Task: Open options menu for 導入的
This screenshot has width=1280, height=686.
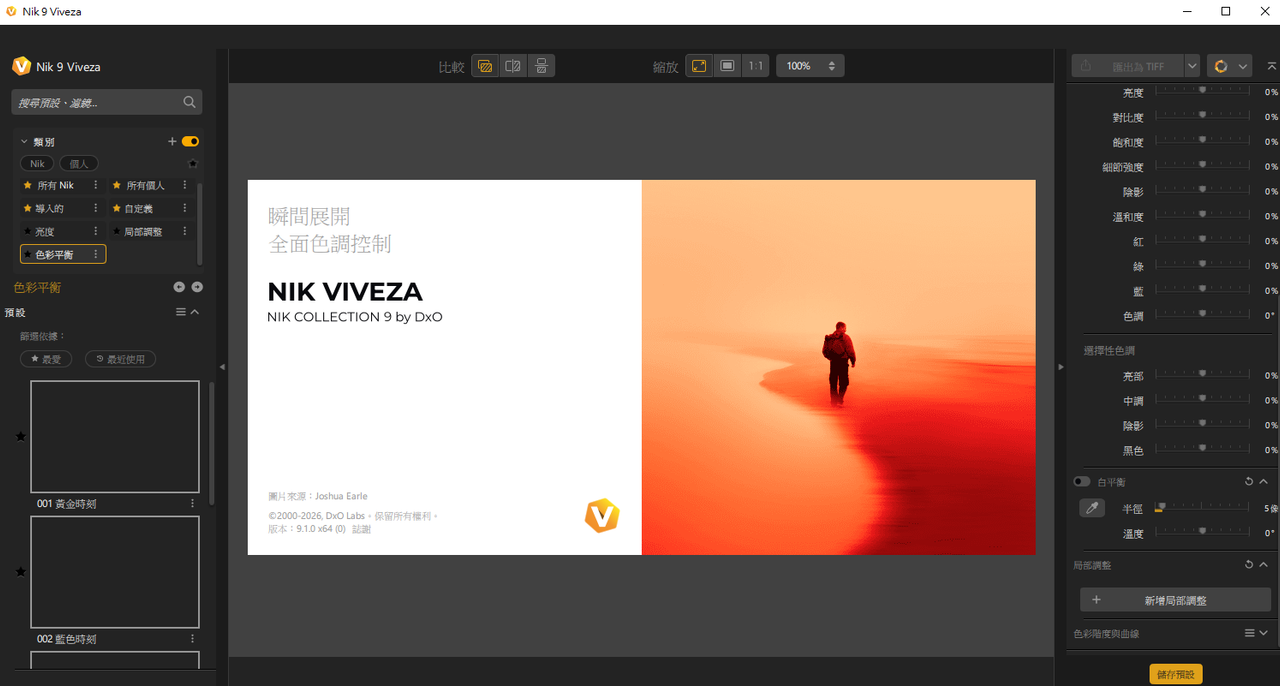Action: (96, 208)
